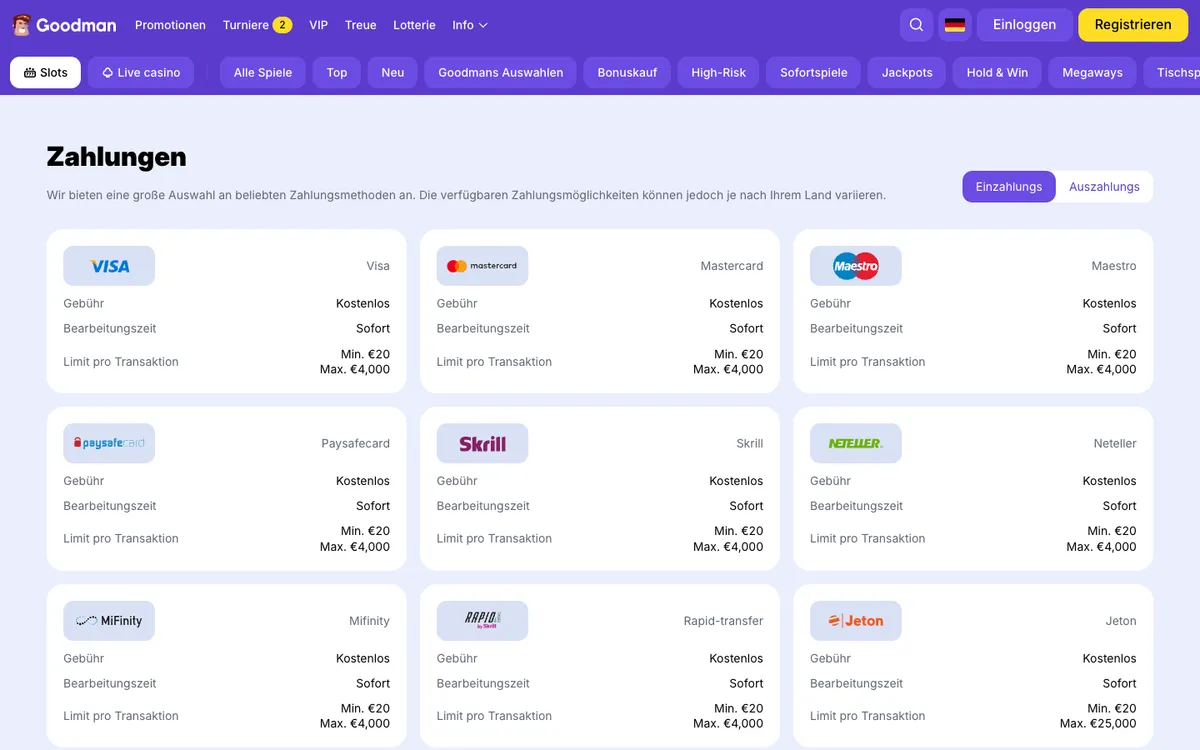The height and width of the screenshot is (750, 1200).
Task: Click the Jeton name text label
Action: 1121,621
